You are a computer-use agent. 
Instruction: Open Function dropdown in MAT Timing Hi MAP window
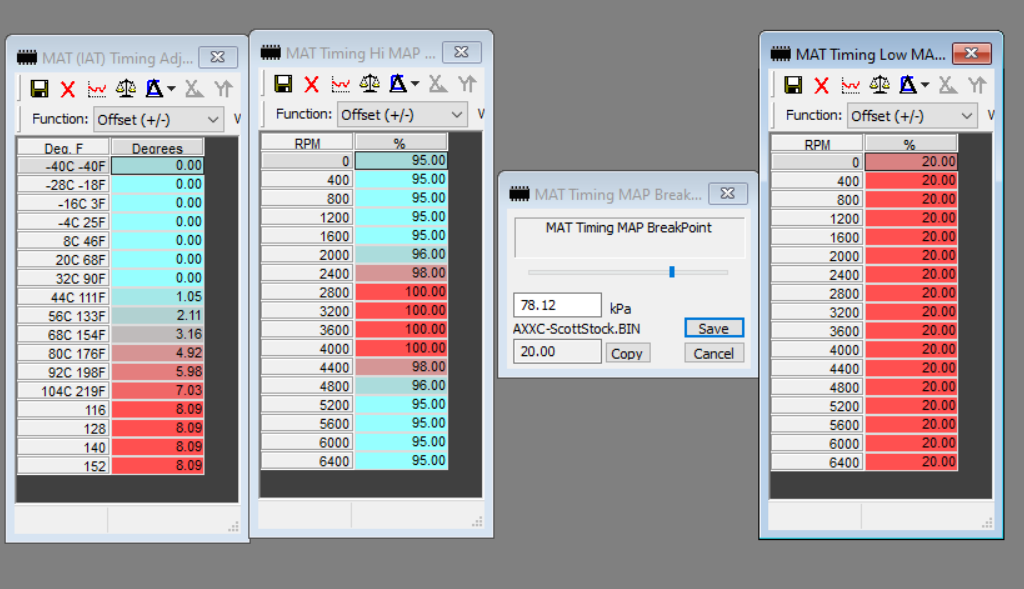[x=402, y=115]
